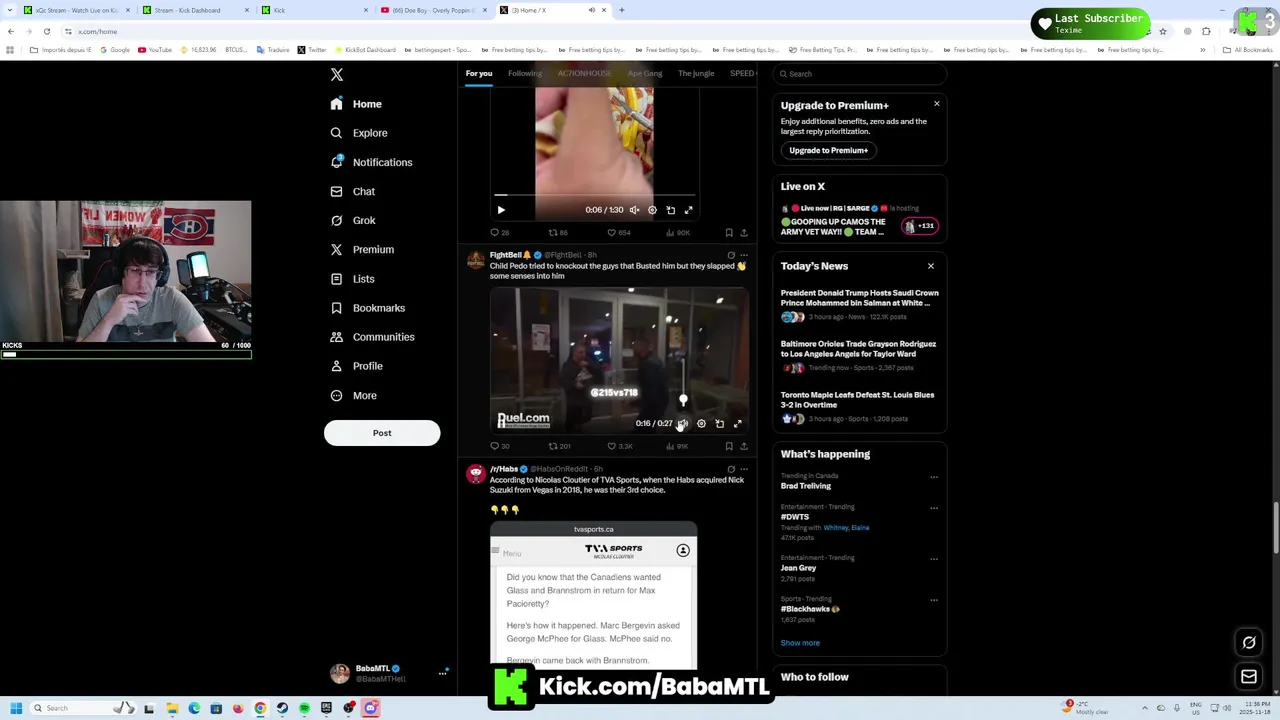
Task: Bookmark the FightBell post
Action: pyautogui.click(x=729, y=446)
